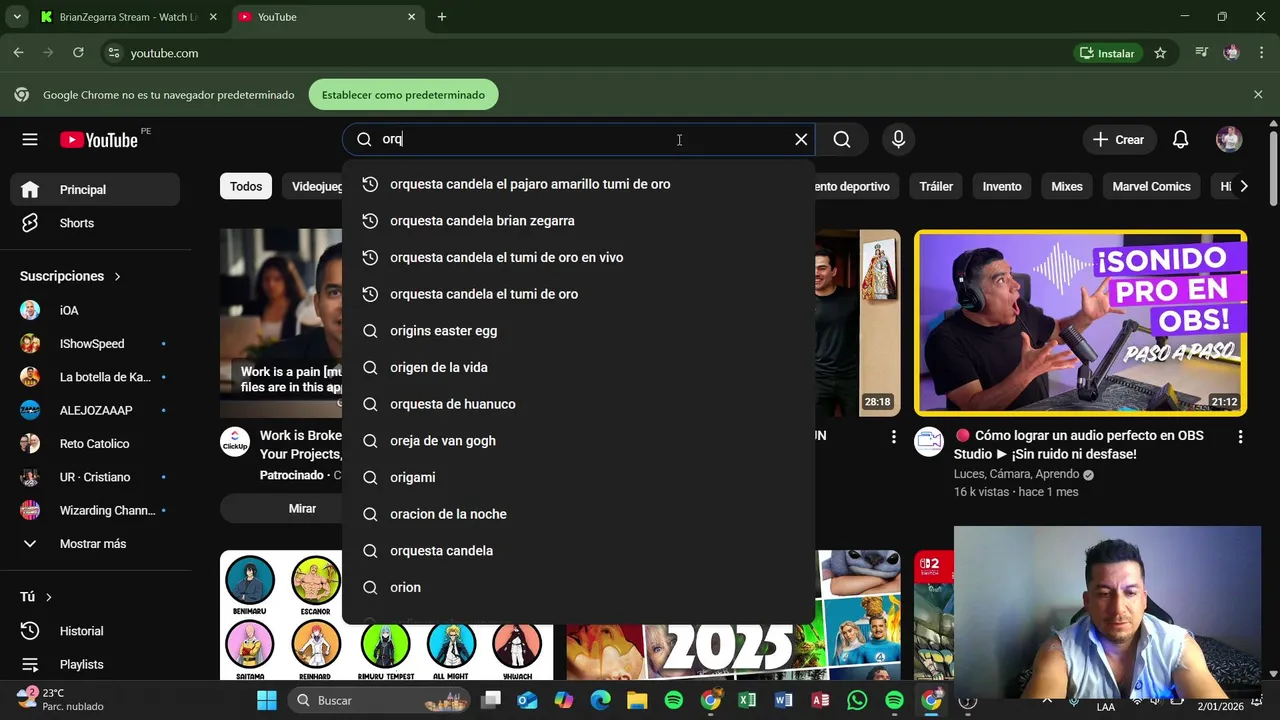
Task: Open Playlists in the sidebar
Action: (95, 664)
